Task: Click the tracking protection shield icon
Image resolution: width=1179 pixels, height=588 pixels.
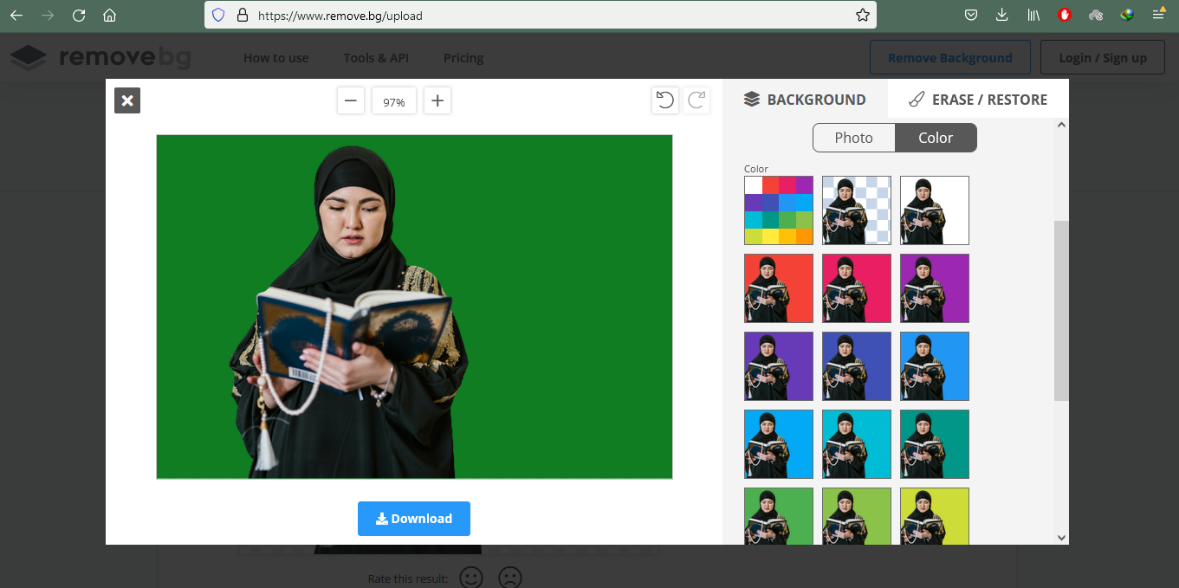Action: coord(218,15)
